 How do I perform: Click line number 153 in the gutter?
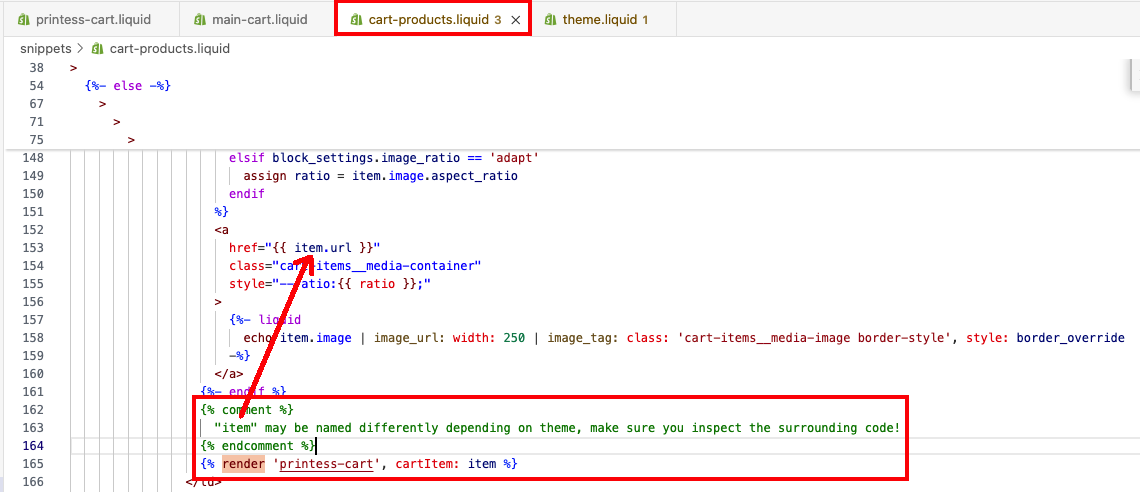[x=33, y=248]
